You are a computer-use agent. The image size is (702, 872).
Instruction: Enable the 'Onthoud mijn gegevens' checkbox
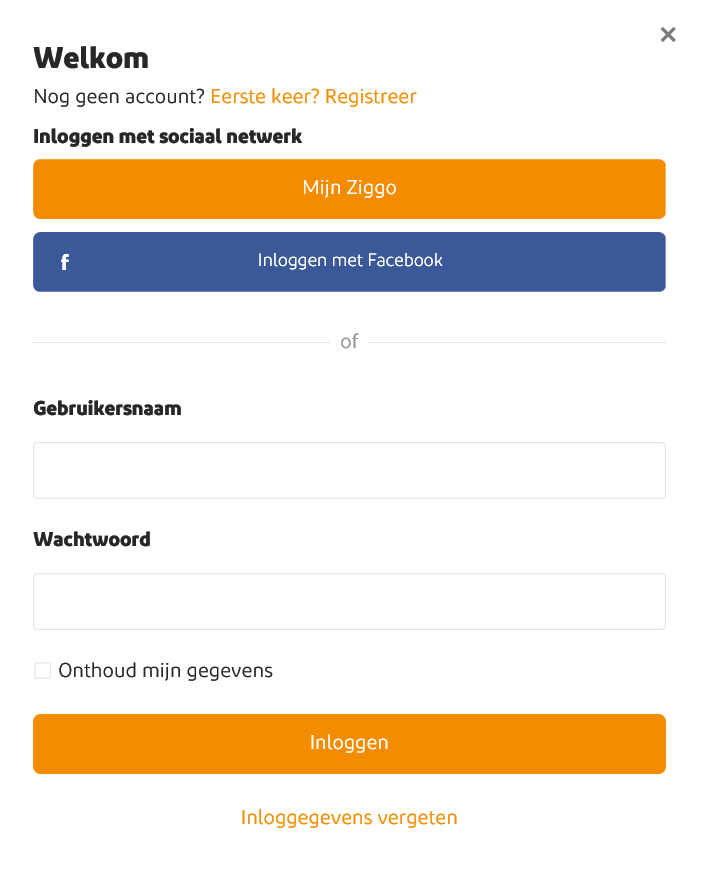click(43, 671)
